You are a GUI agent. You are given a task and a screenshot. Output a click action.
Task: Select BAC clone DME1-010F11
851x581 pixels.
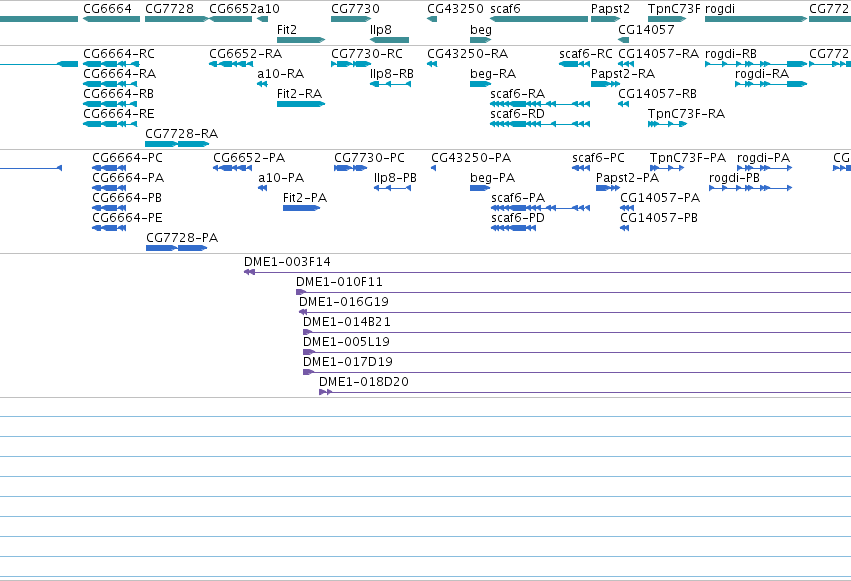574,292
